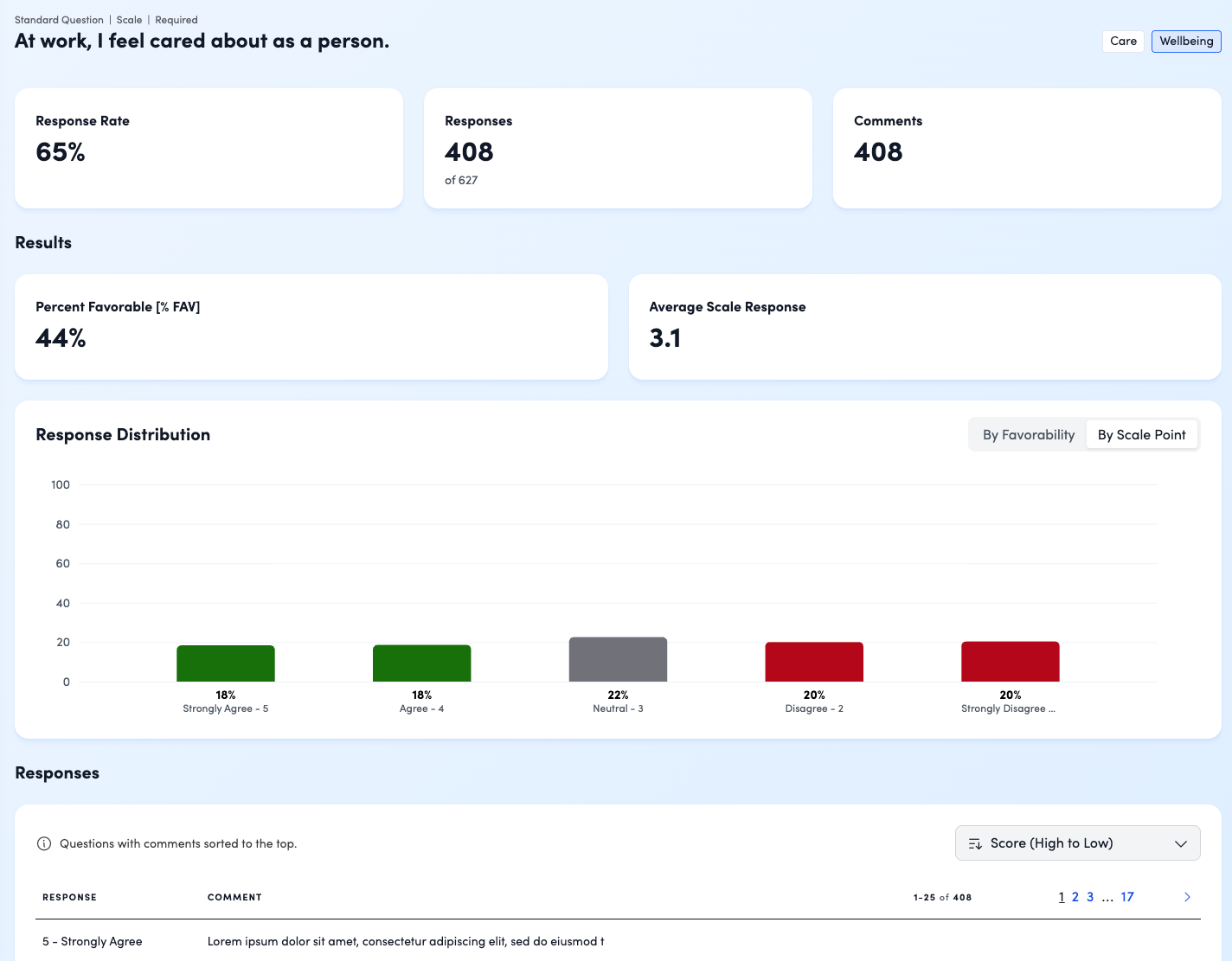The height and width of the screenshot is (961, 1232).
Task: Click the sort icon in Score dropdown
Action: (x=975, y=843)
